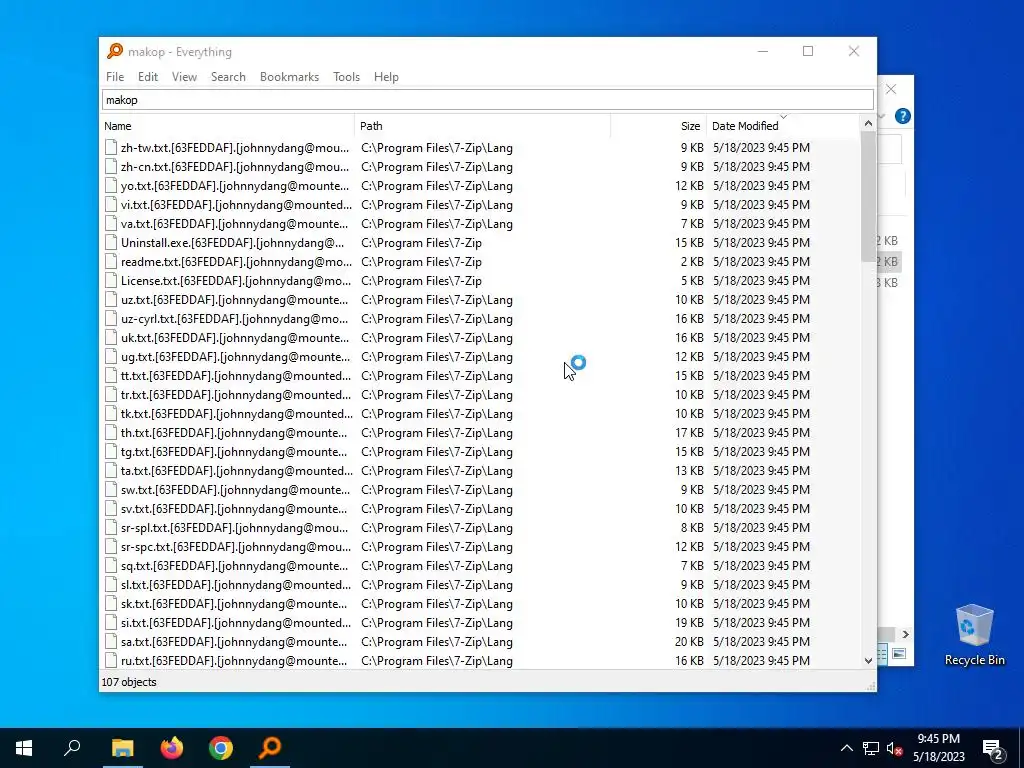
Task: Open the Recycle Bin desktop icon
Action: 974,635
